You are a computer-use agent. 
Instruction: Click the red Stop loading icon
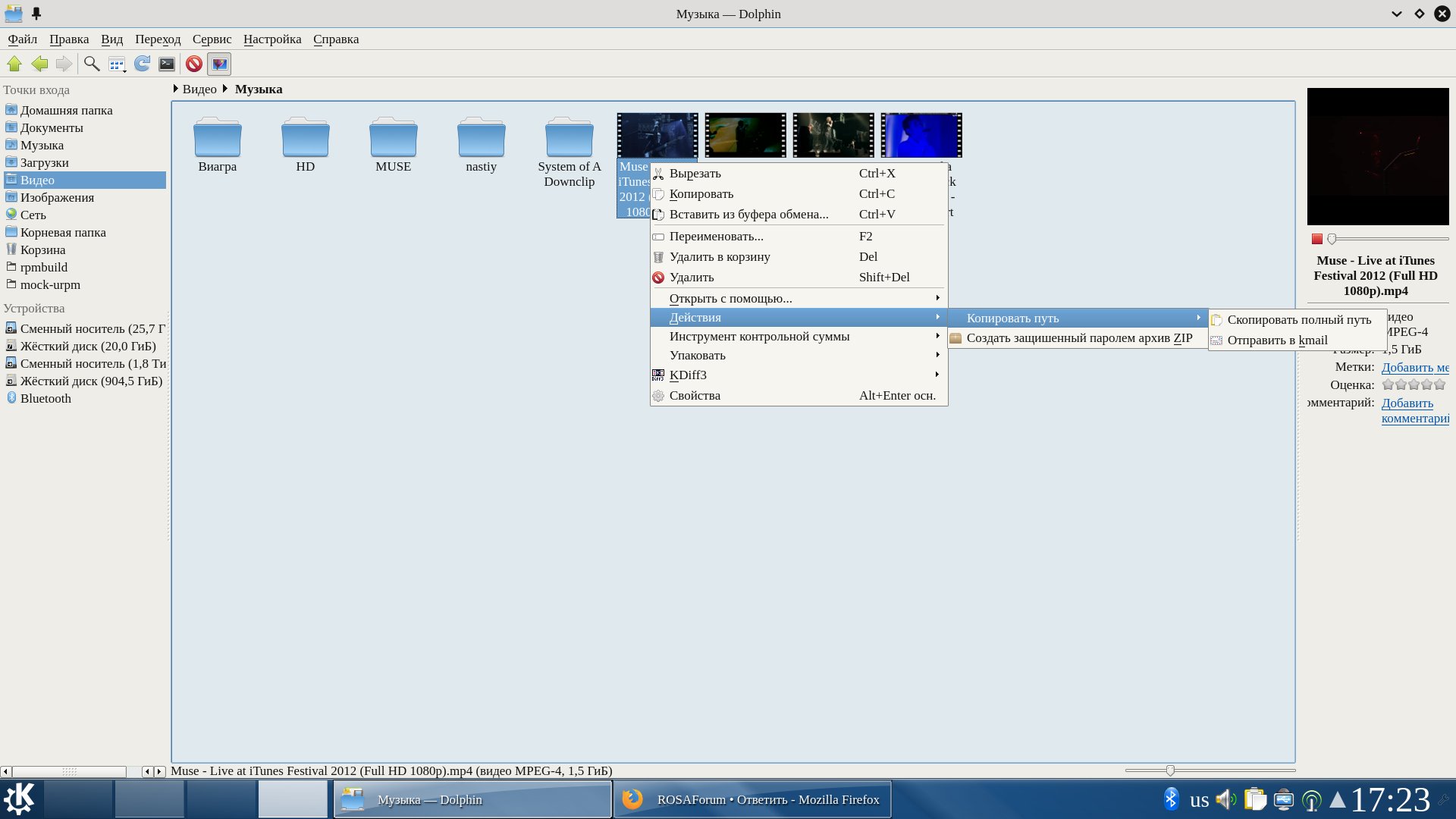tap(194, 64)
